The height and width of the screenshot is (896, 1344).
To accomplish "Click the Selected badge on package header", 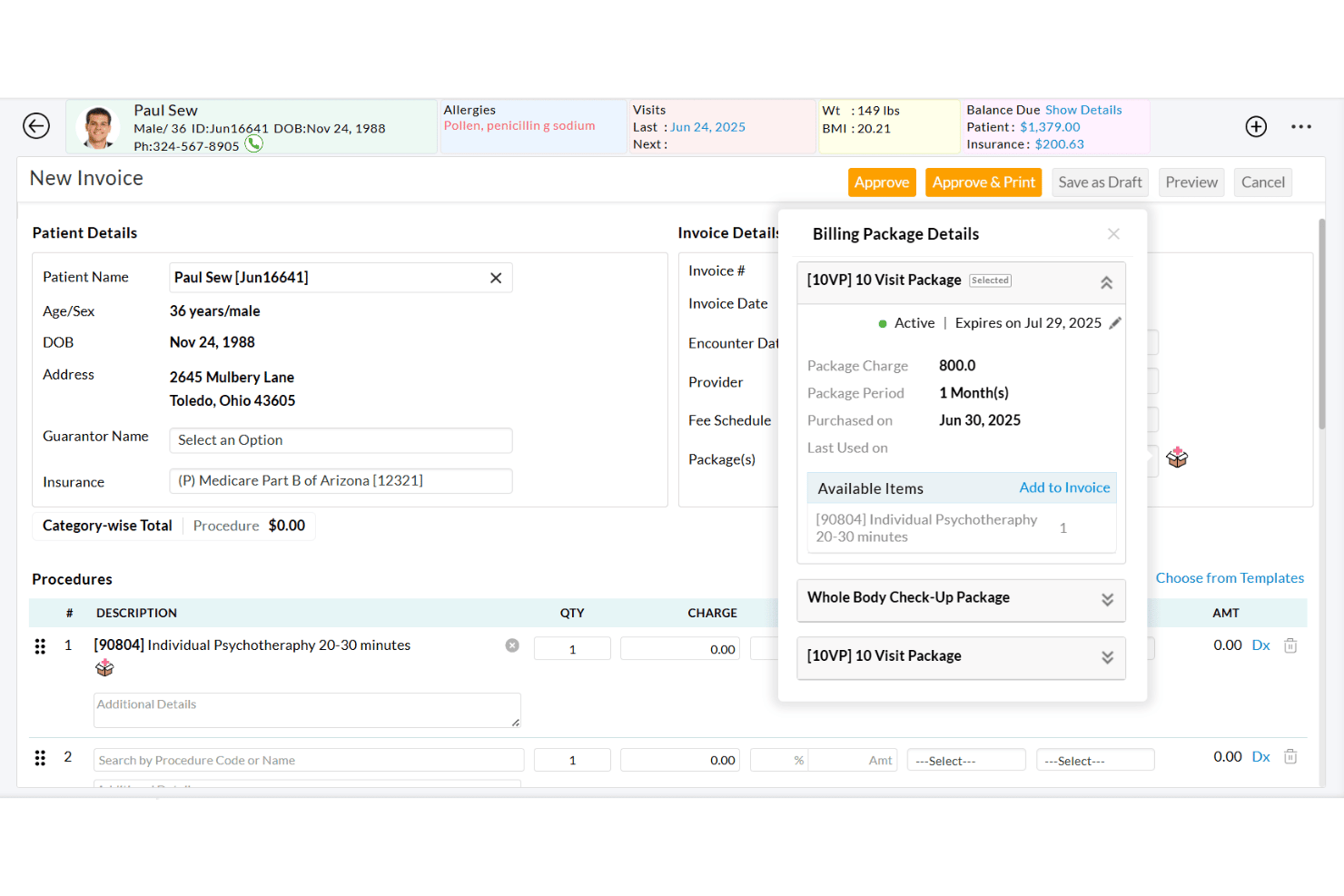I will tap(990, 281).
